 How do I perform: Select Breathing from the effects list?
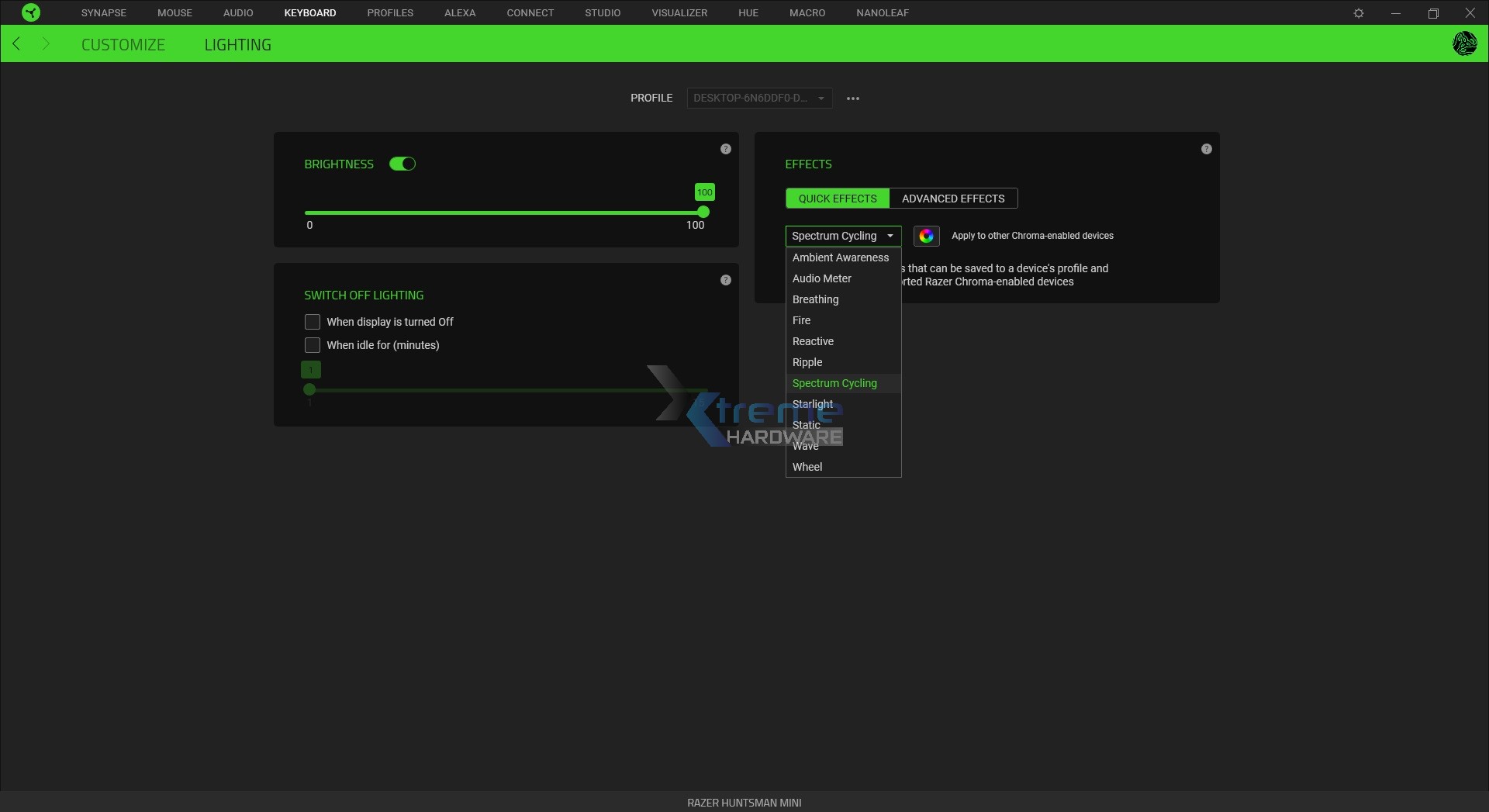[x=815, y=299]
